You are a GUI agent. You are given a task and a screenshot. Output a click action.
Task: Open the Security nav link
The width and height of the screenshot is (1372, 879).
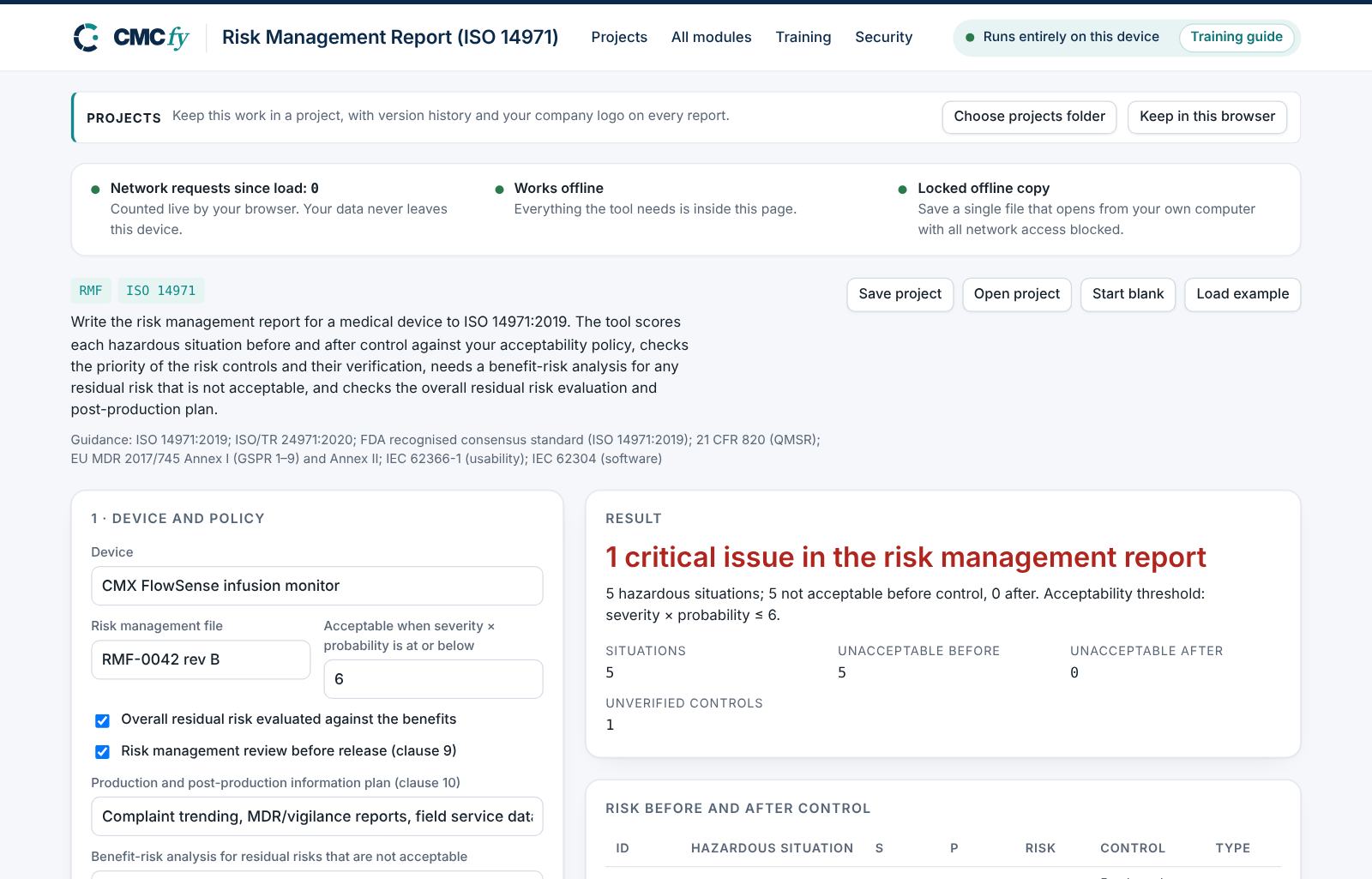pyautogui.click(x=883, y=37)
